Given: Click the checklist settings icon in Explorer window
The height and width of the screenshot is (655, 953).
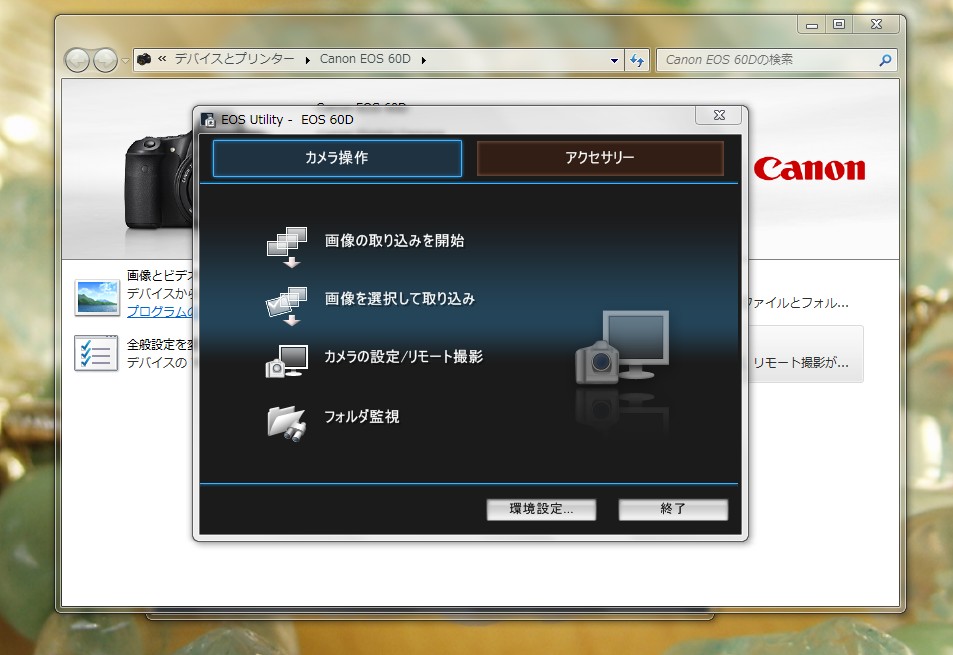Looking at the screenshot, I should (96, 352).
